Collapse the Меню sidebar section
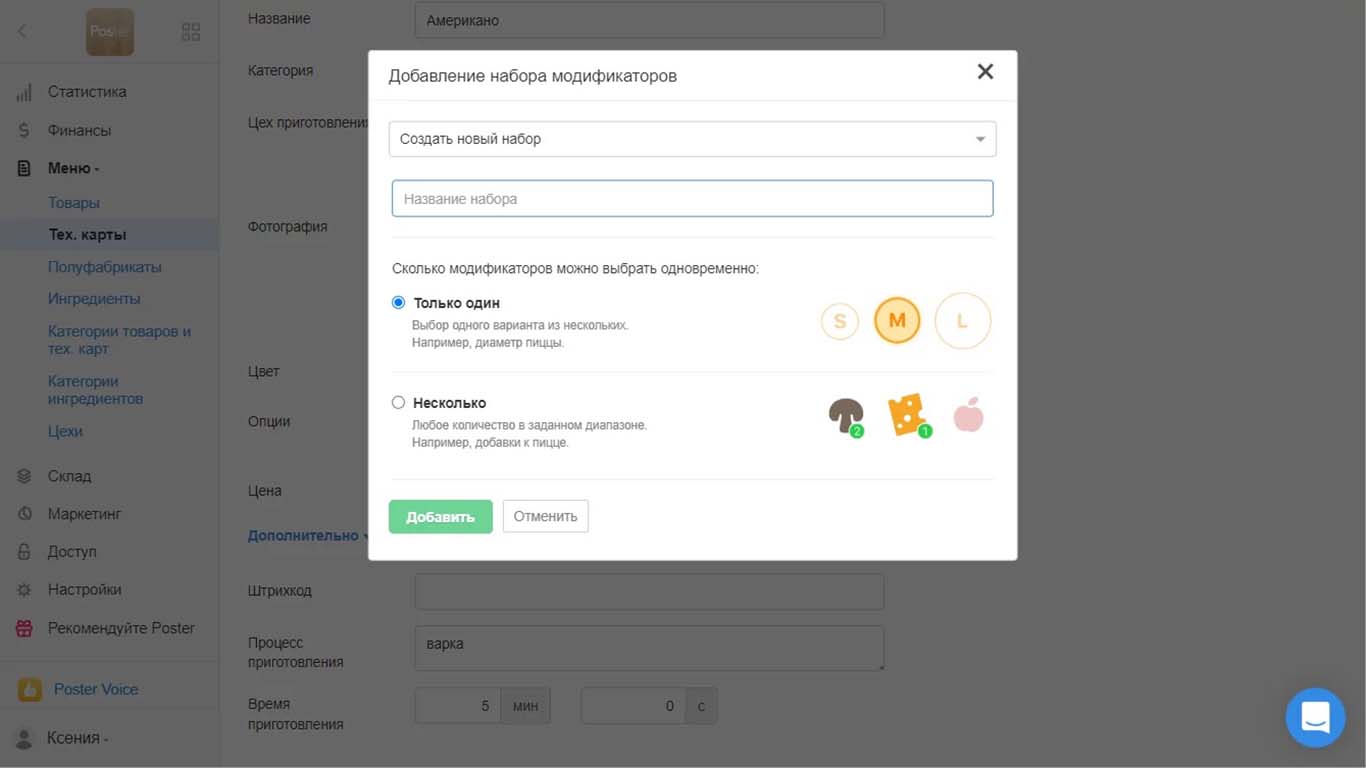The height and width of the screenshot is (768, 1366). click(x=73, y=168)
